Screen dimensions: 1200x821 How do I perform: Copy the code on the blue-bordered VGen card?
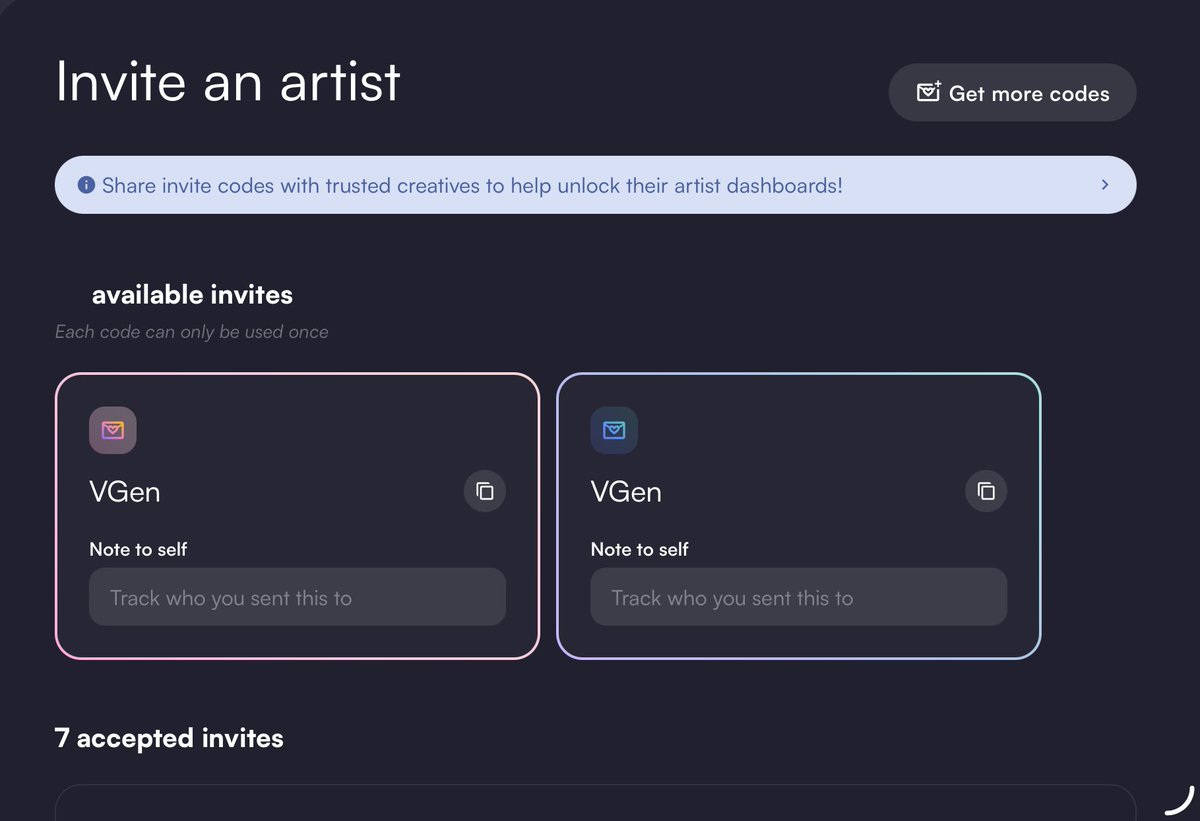click(986, 491)
